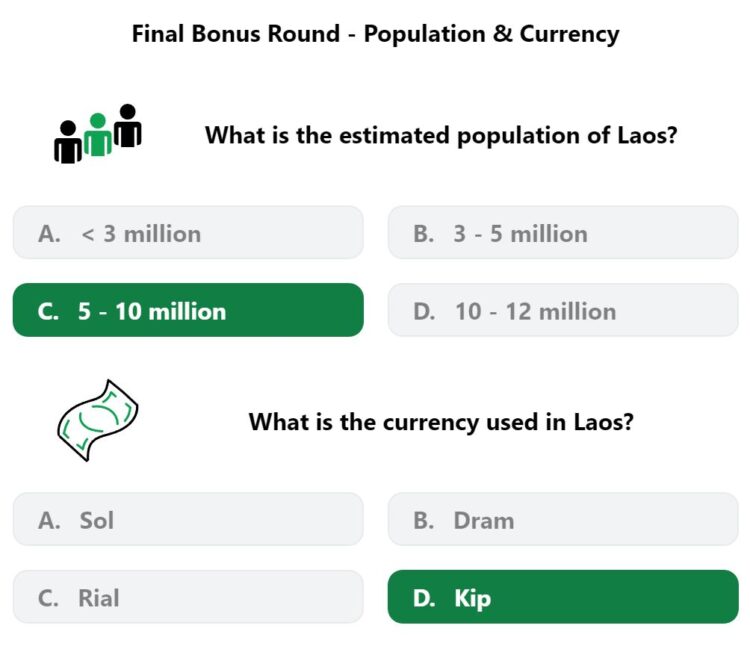Viewport: 750px width, 646px height.
Task: Select the highlighted 5 - 10 million answer
Action: (x=188, y=310)
